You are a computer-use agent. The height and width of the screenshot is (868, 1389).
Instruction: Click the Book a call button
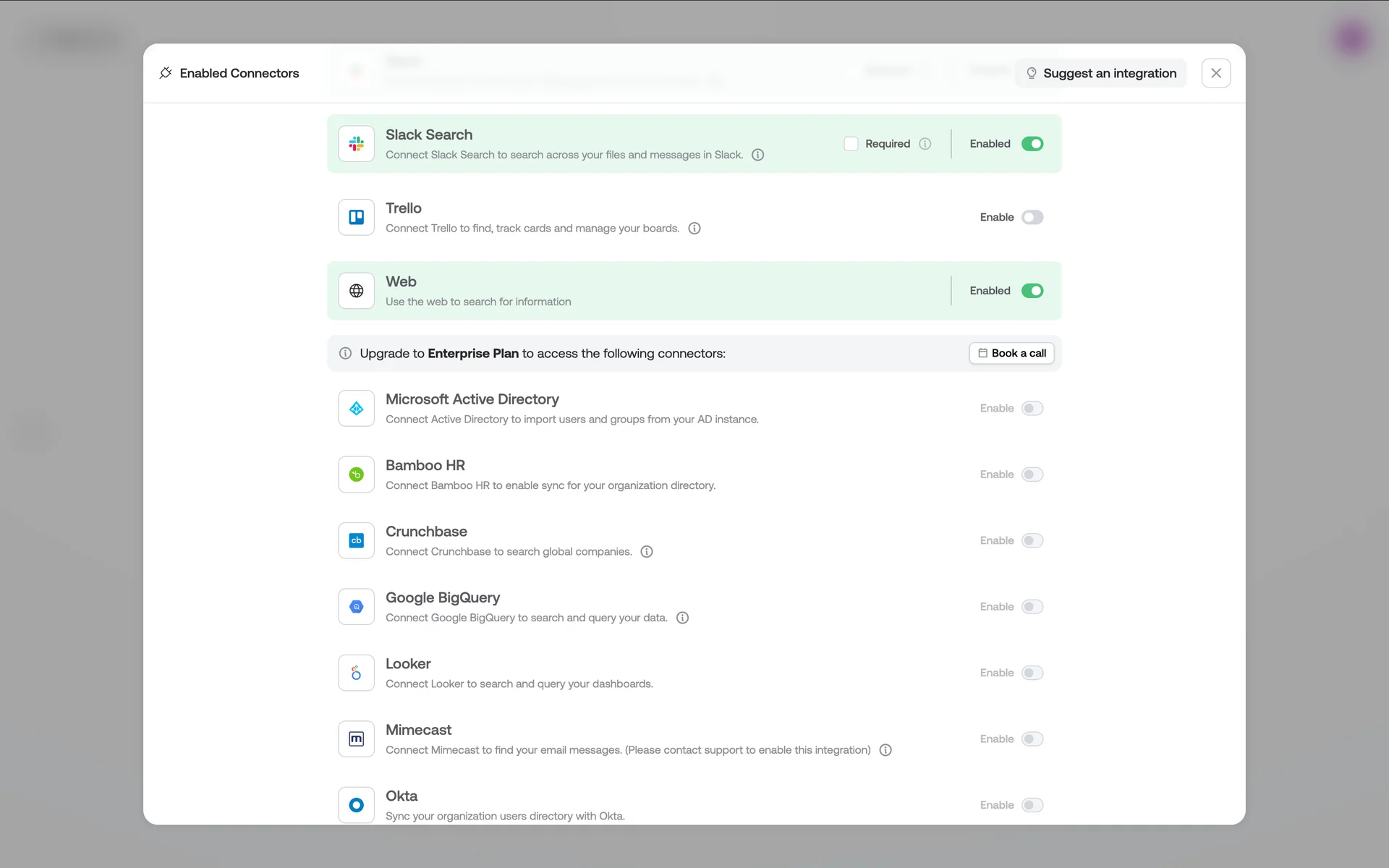pyautogui.click(x=1011, y=353)
